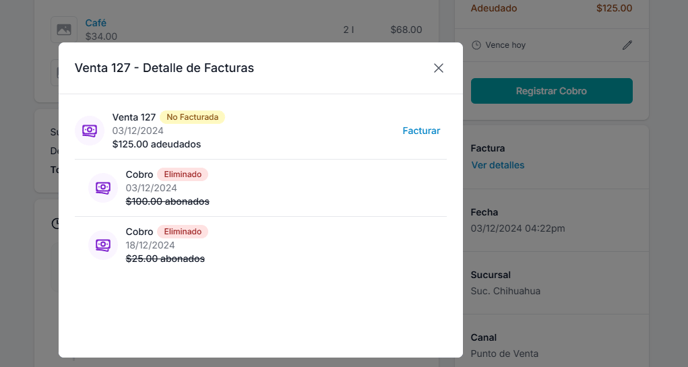The width and height of the screenshot is (688, 367).
Task: Click the Venta 127 money icon
Action: (x=90, y=130)
